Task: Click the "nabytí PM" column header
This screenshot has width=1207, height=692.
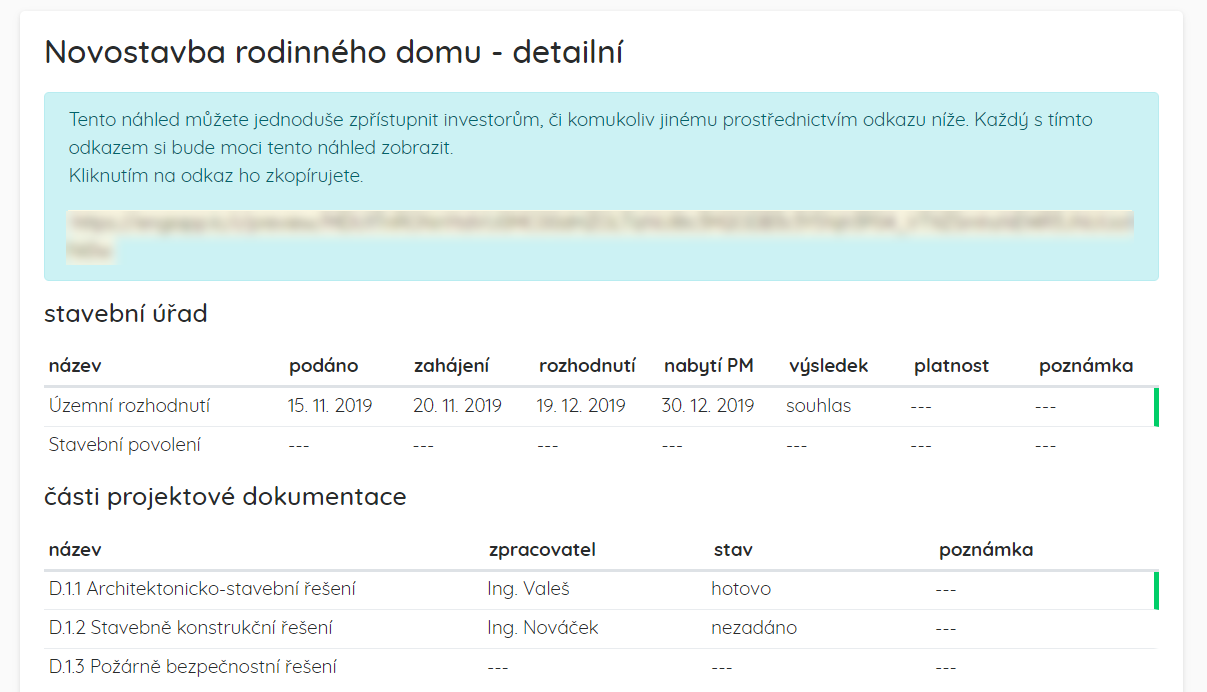Action: tap(709, 366)
